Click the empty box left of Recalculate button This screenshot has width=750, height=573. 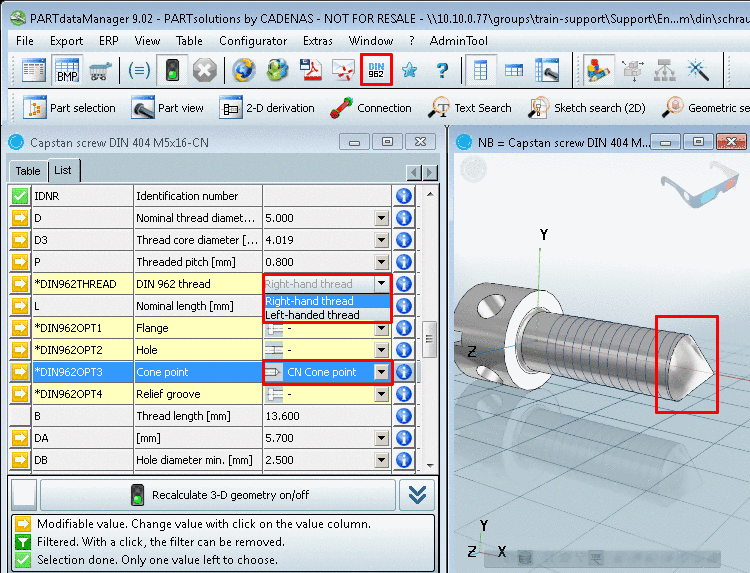24,495
